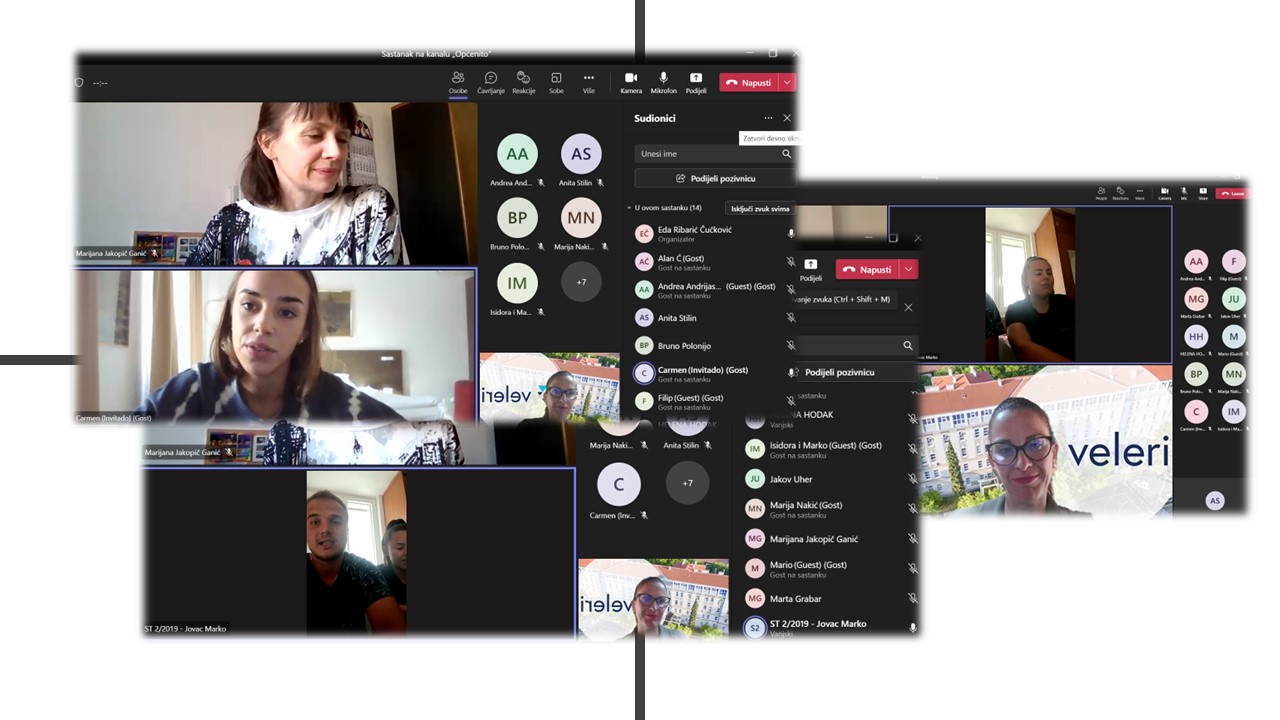Click the top Podijeli pozivnicu button
The height and width of the screenshot is (720, 1280).
[715, 178]
